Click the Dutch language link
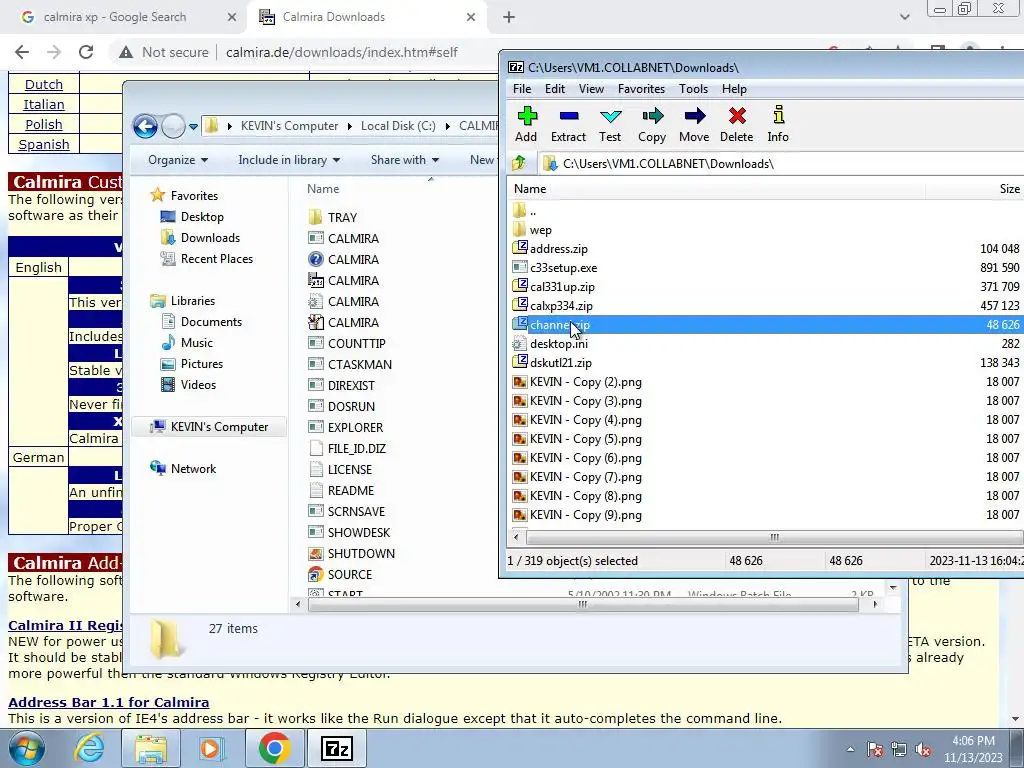 [x=44, y=84]
